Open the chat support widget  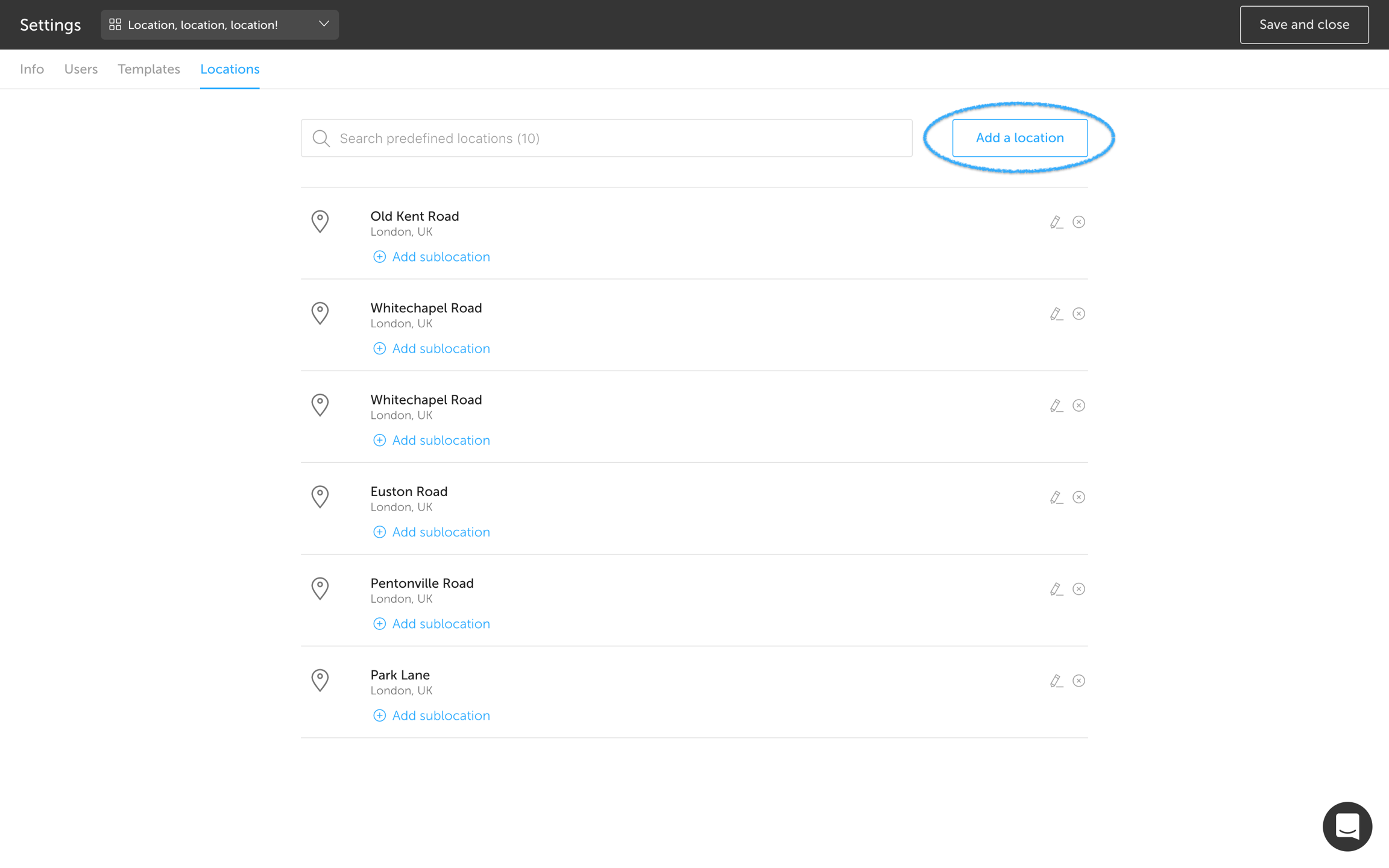pos(1347,826)
